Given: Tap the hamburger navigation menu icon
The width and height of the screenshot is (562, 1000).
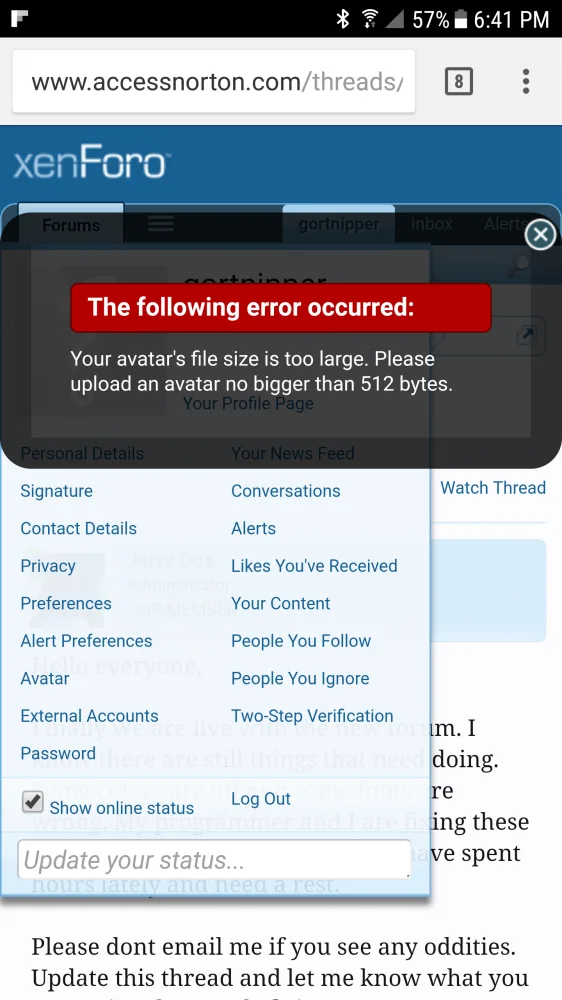Looking at the screenshot, I should coord(161,224).
